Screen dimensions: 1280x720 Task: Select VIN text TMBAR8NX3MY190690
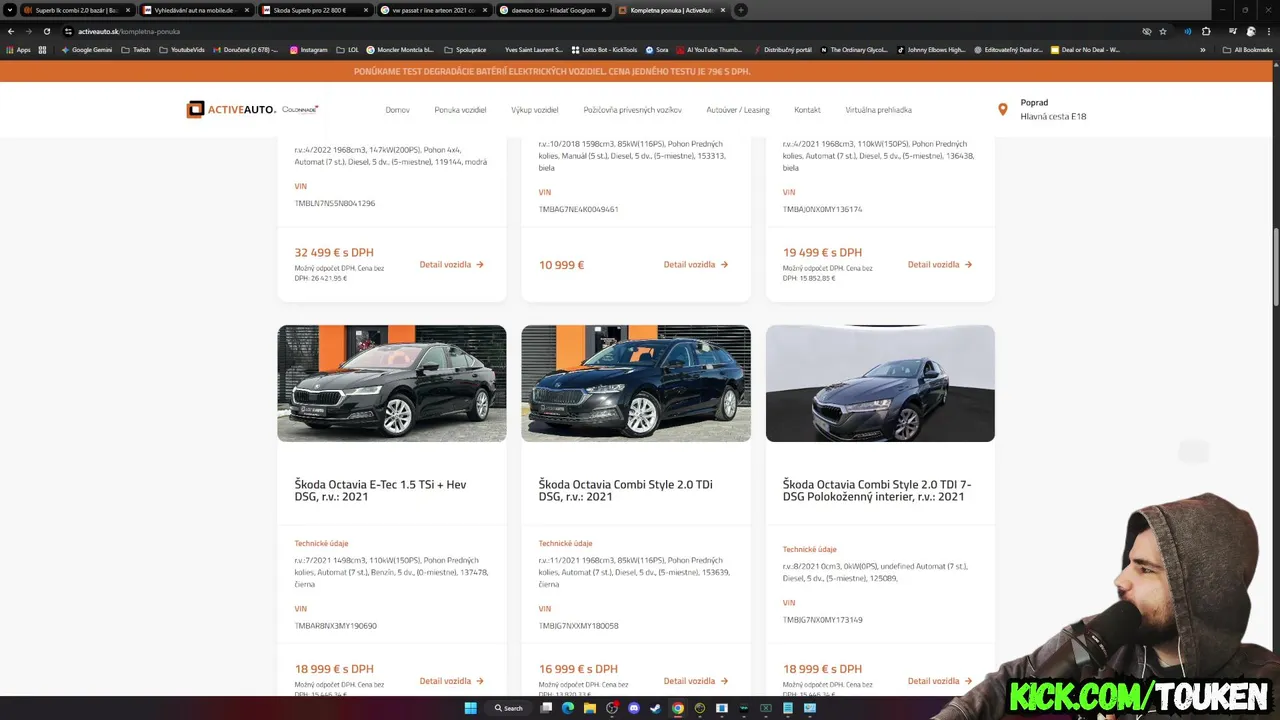(x=336, y=626)
